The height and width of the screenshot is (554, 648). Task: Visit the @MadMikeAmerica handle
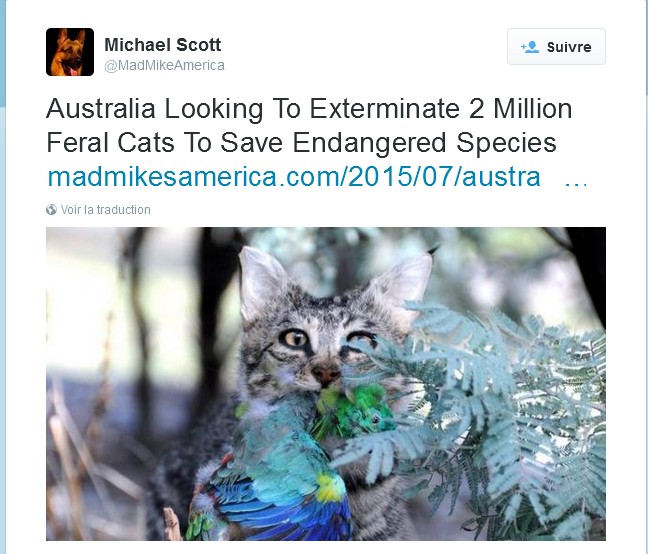pos(164,65)
